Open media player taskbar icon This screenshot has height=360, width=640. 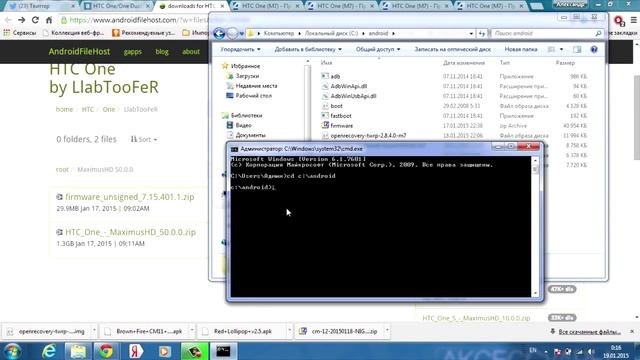pyautogui.click(x=164, y=351)
